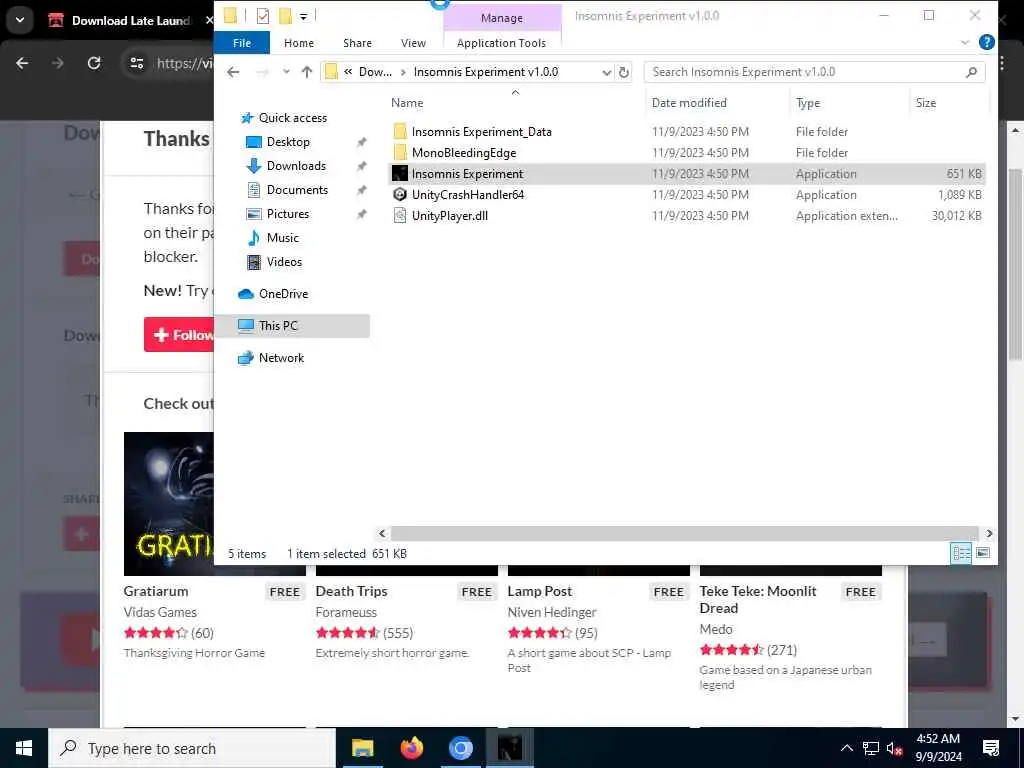Screen dimensions: 1024x768
Task: Open Pictures in the navigation pane
Action: pyautogui.click(x=287, y=214)
